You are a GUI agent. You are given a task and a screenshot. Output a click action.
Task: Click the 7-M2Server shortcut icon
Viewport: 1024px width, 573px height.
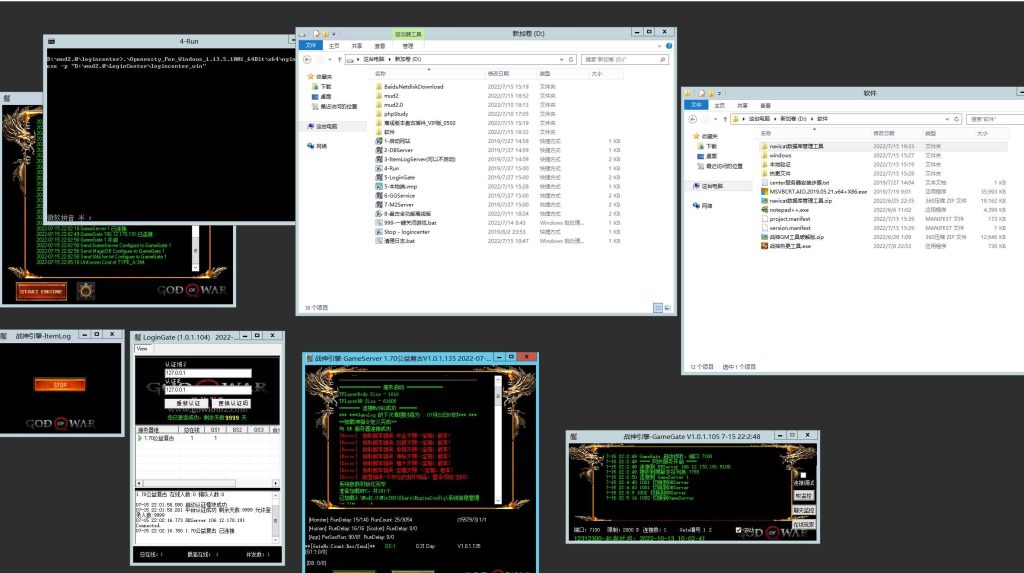[377, 204]
